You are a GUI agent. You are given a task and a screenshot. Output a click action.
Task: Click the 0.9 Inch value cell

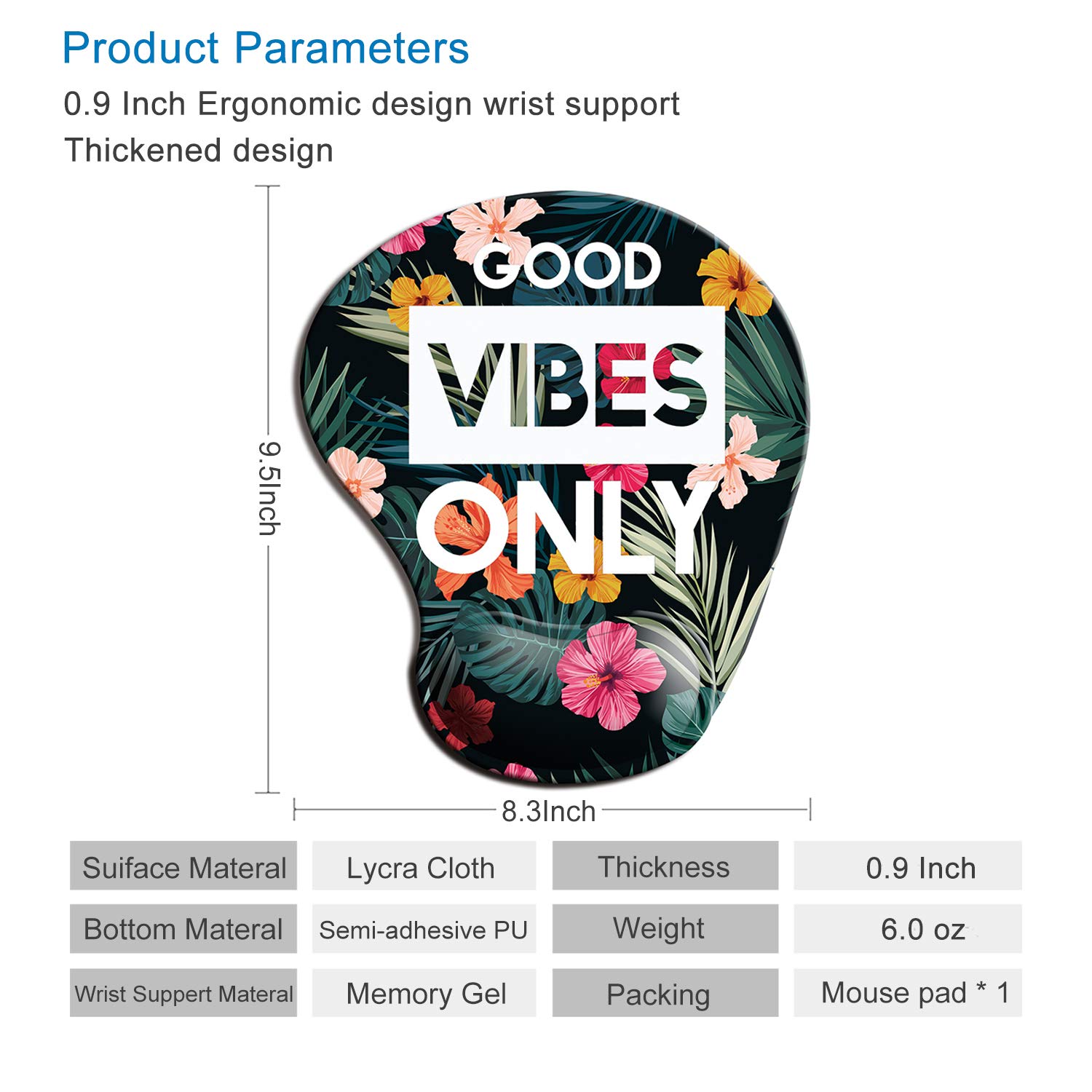[x=907, y=866]
